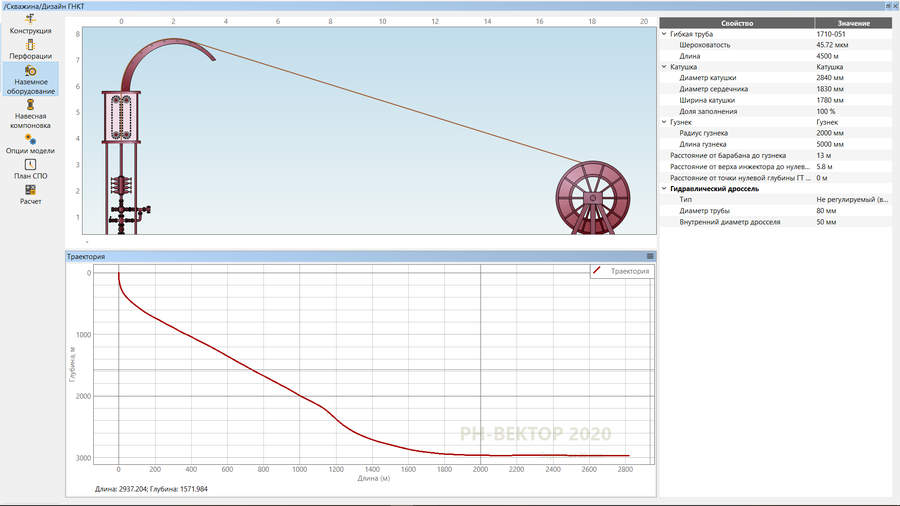Screen dimensions: 900x506
Task: Open the Тип value dropdown for дроссель
Action: [x=850, y=199]
